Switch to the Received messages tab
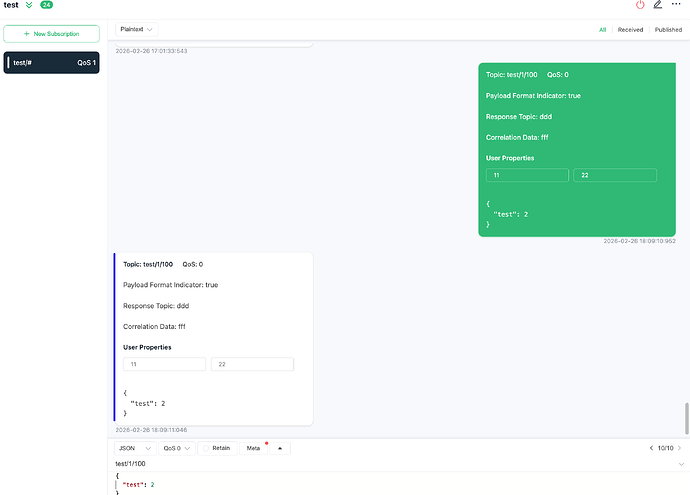This screenshot has width=690, height=495. point(630,30)
